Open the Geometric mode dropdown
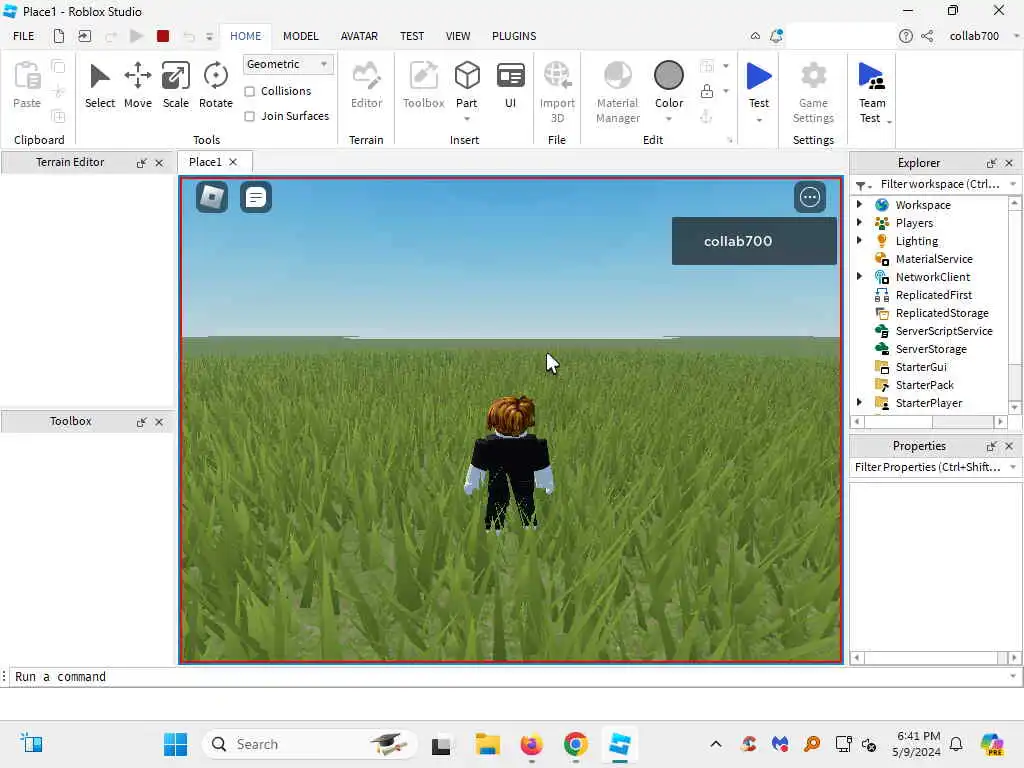The image size is (1024, 768). pos(287,64)
